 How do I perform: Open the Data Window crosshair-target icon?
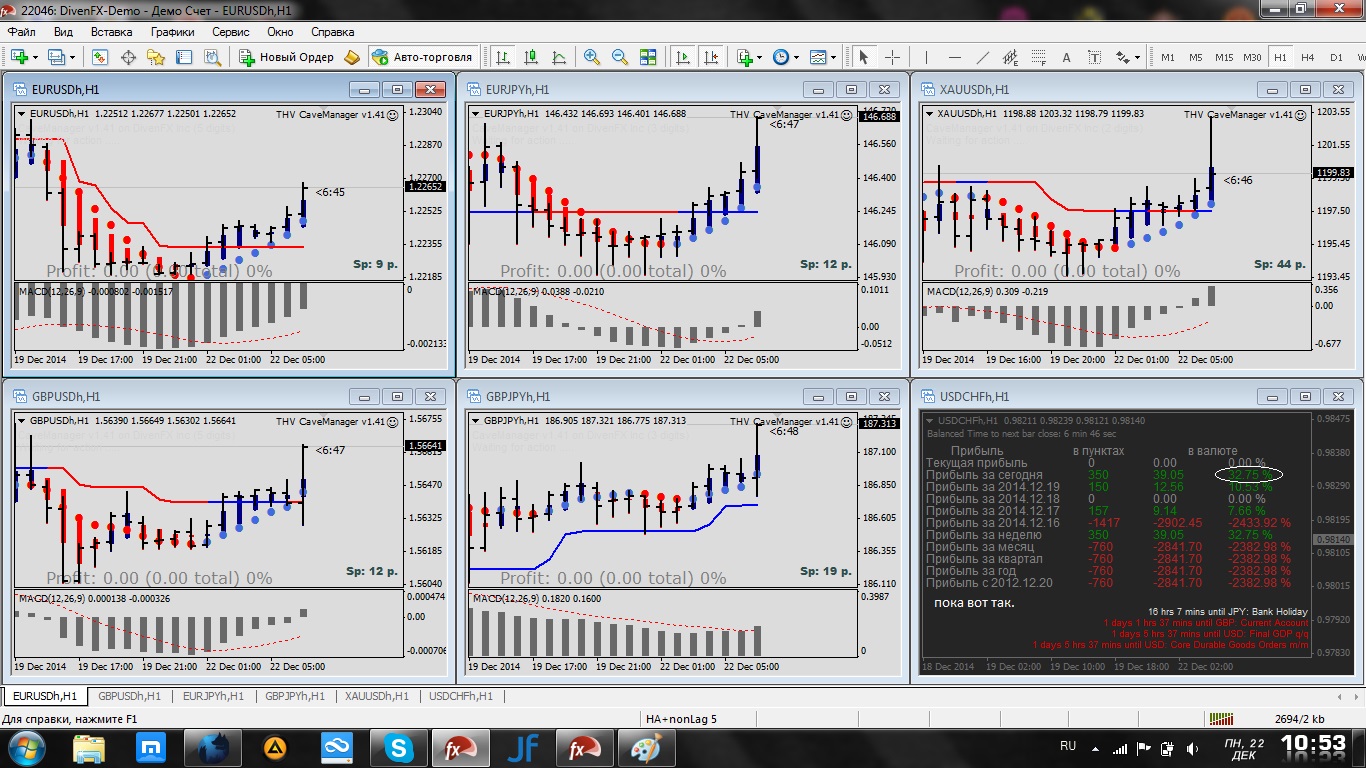(128, 57)
